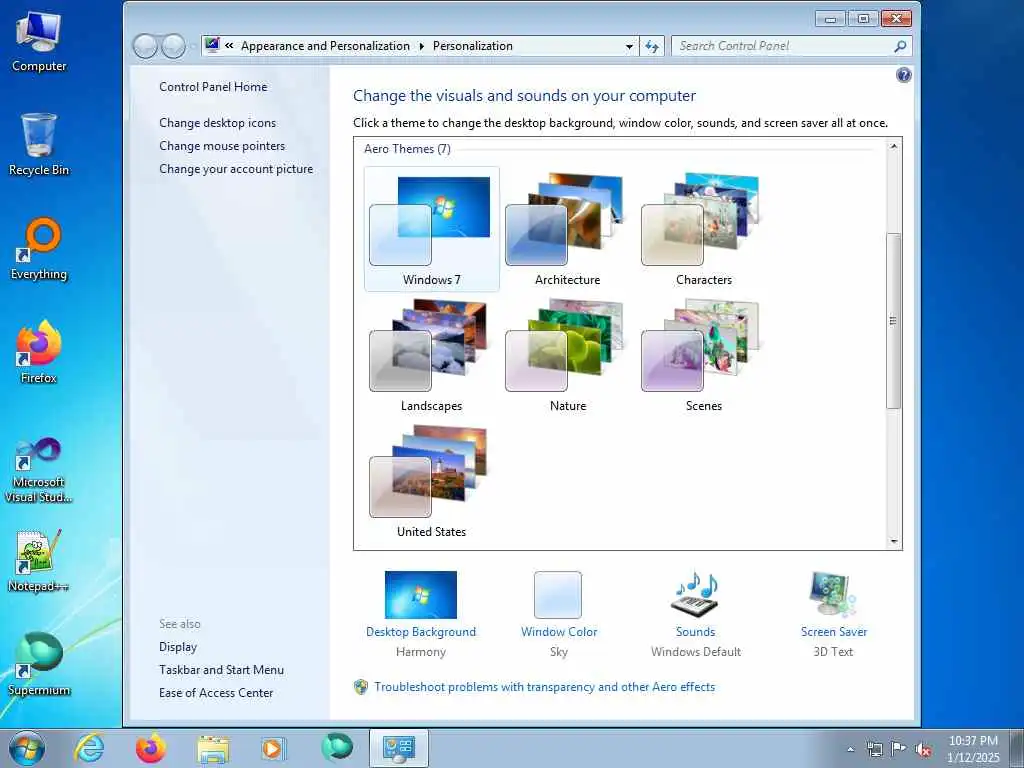Open the Sounds settings icon

[x=695, y=594]
